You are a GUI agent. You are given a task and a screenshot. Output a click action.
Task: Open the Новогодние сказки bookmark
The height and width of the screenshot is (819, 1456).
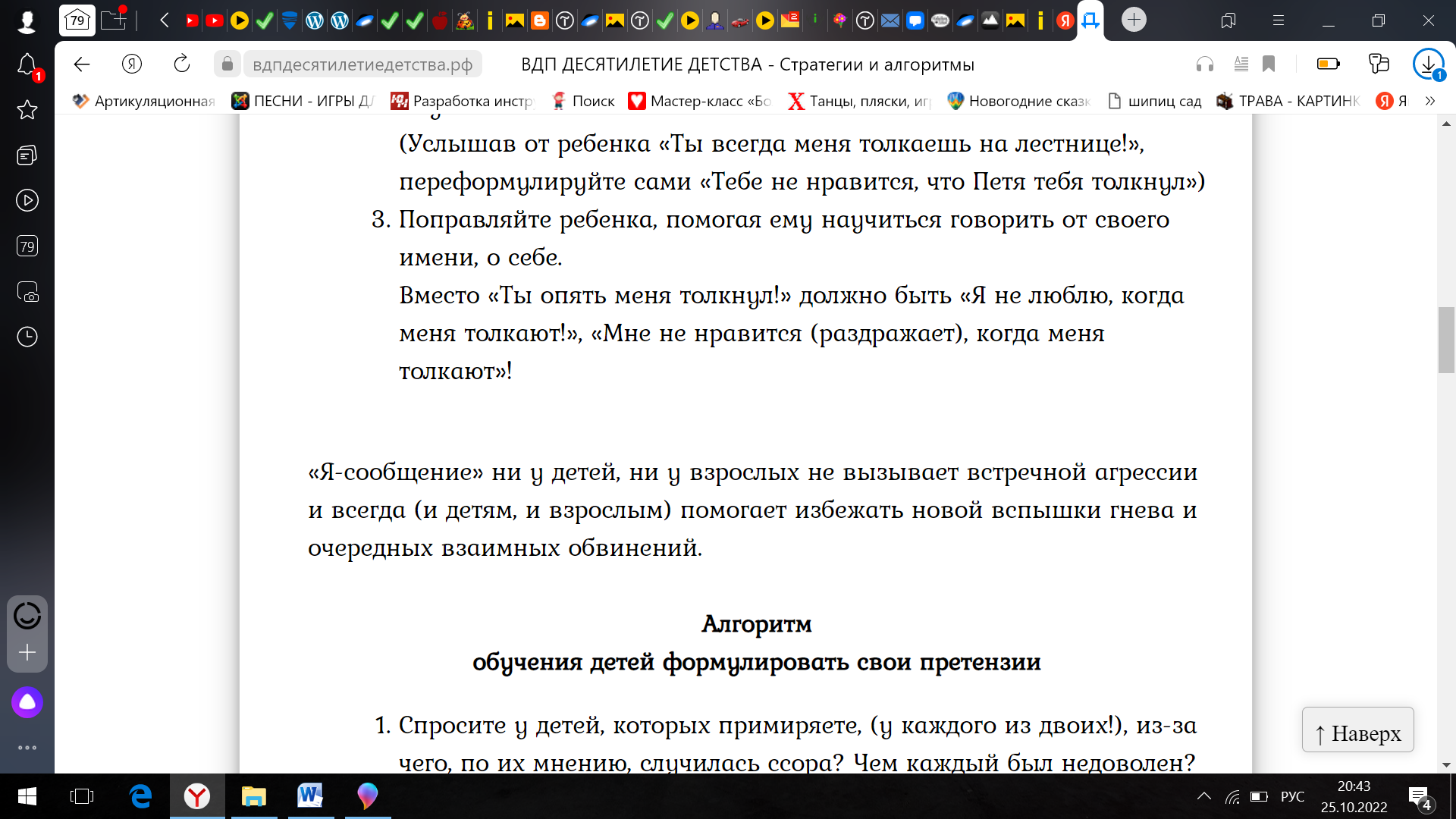point(1018,101)
